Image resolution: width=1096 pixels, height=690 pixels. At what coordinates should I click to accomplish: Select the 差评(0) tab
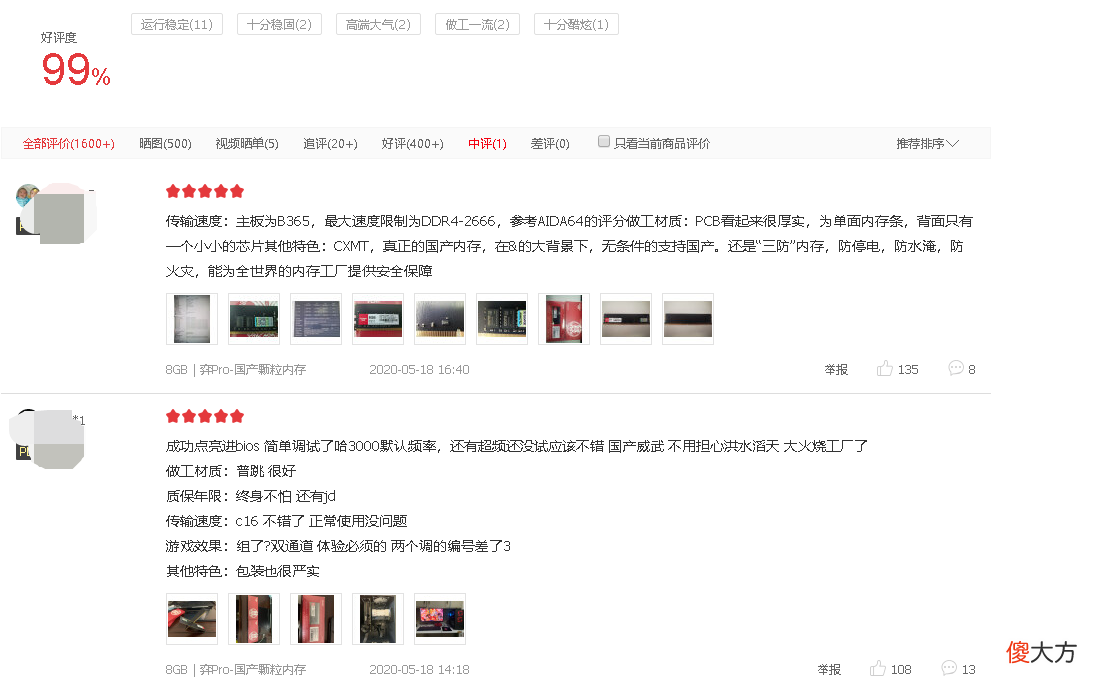[x=549, y=143]
